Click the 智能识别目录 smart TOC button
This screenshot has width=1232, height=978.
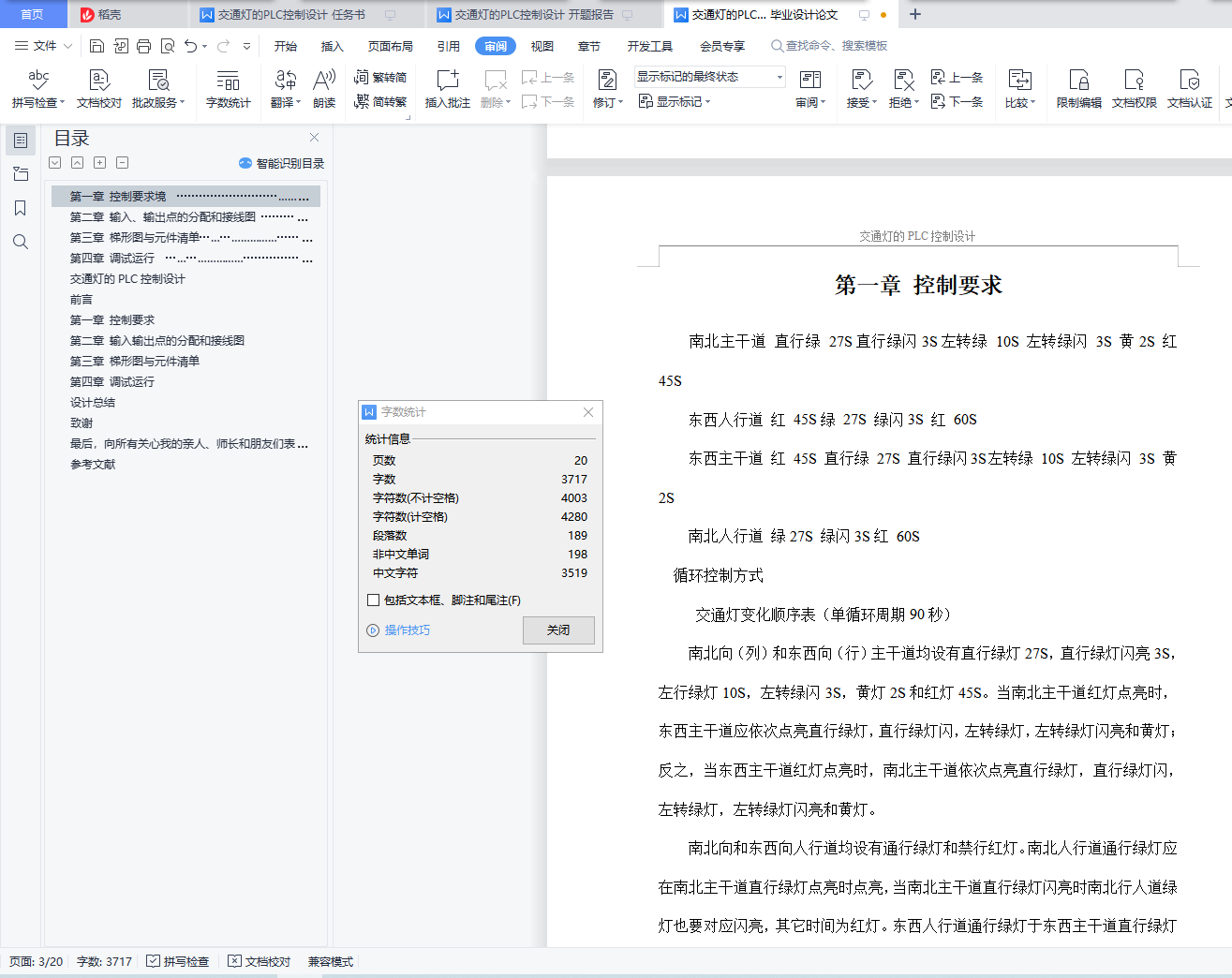pyautogui.click(x=281, y=163)
